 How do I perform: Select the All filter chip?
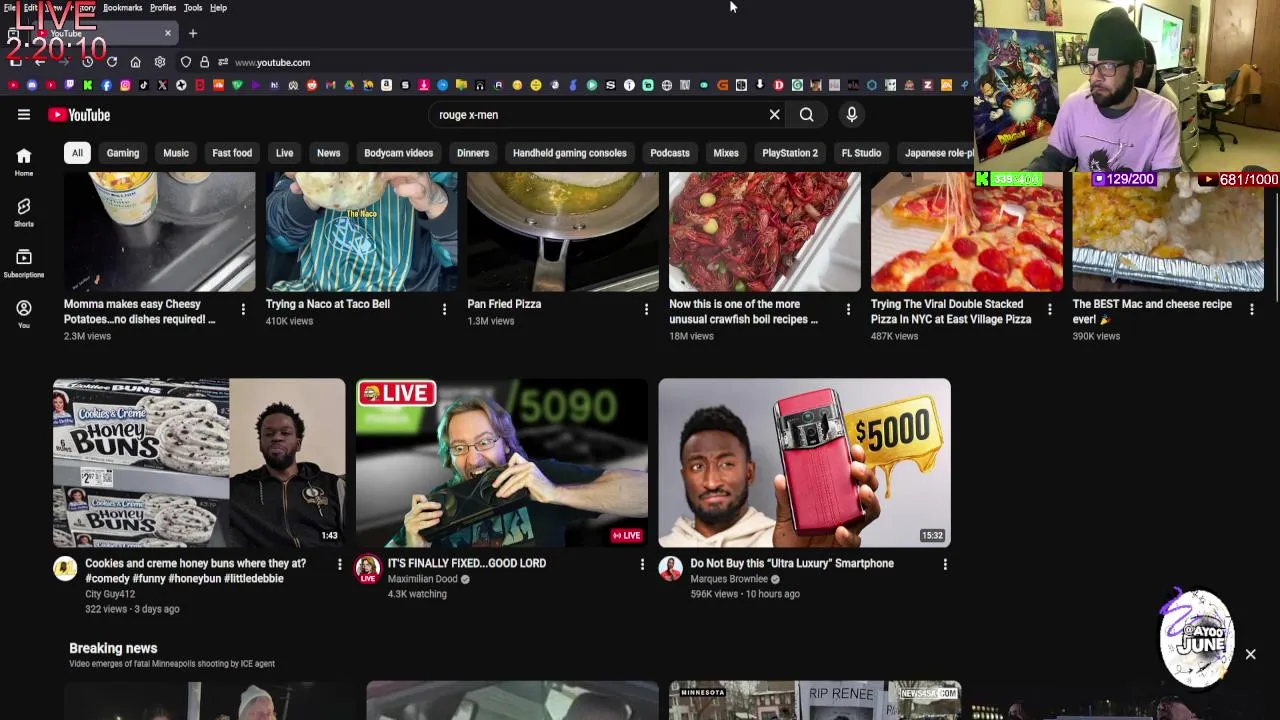[x=77, y=153]
